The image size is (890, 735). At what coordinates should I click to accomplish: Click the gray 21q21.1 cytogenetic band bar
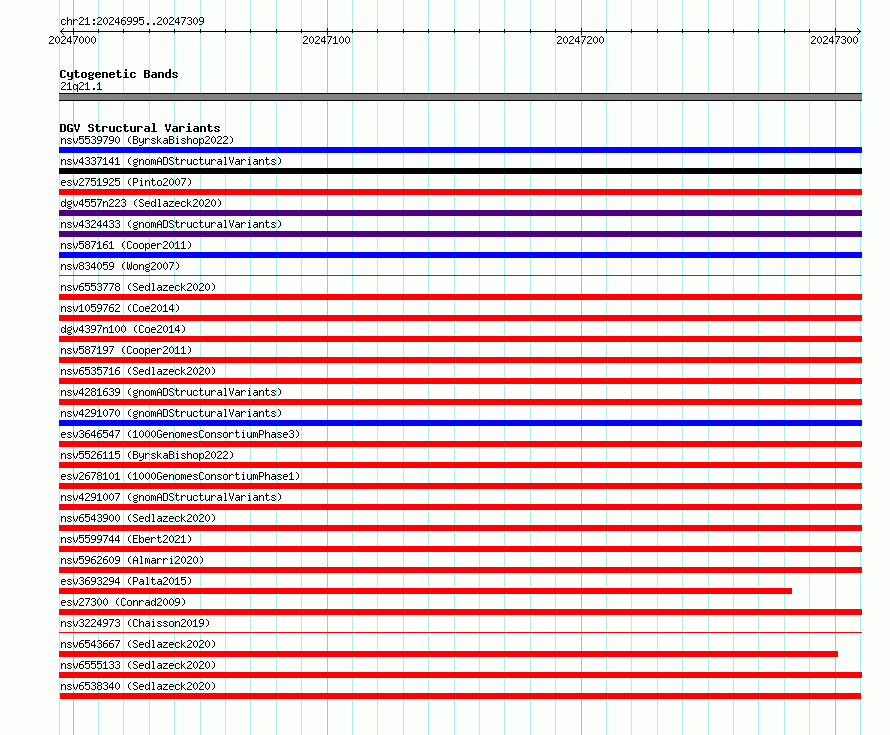tap(460, 97)
